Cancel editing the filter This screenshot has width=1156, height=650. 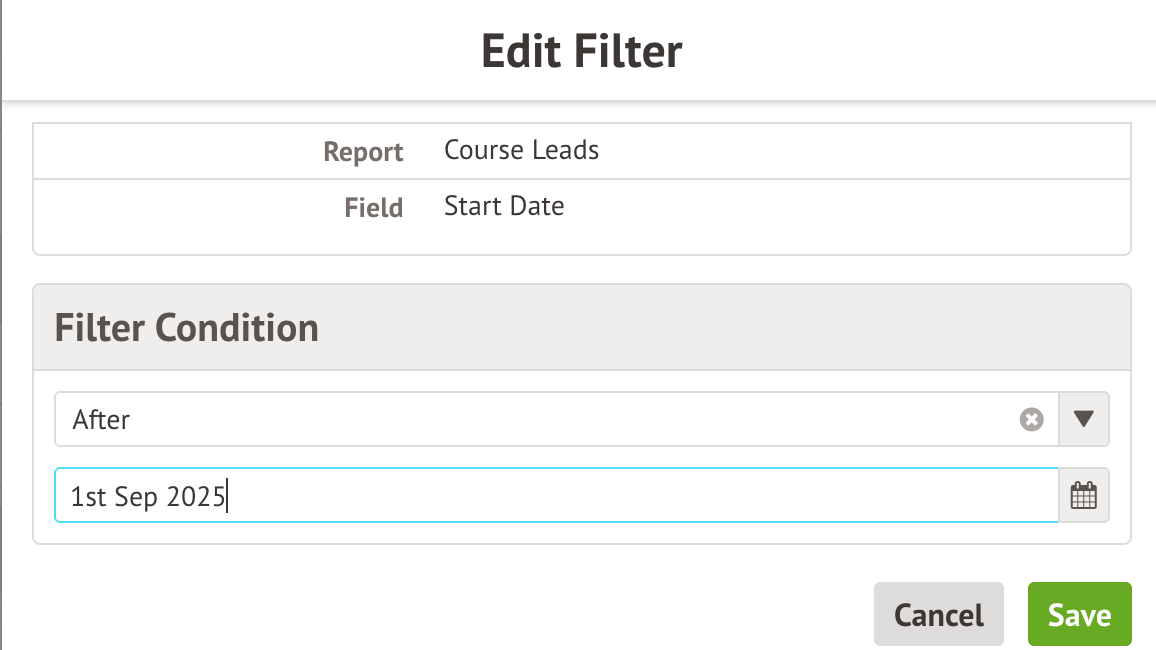pos(938,615)
